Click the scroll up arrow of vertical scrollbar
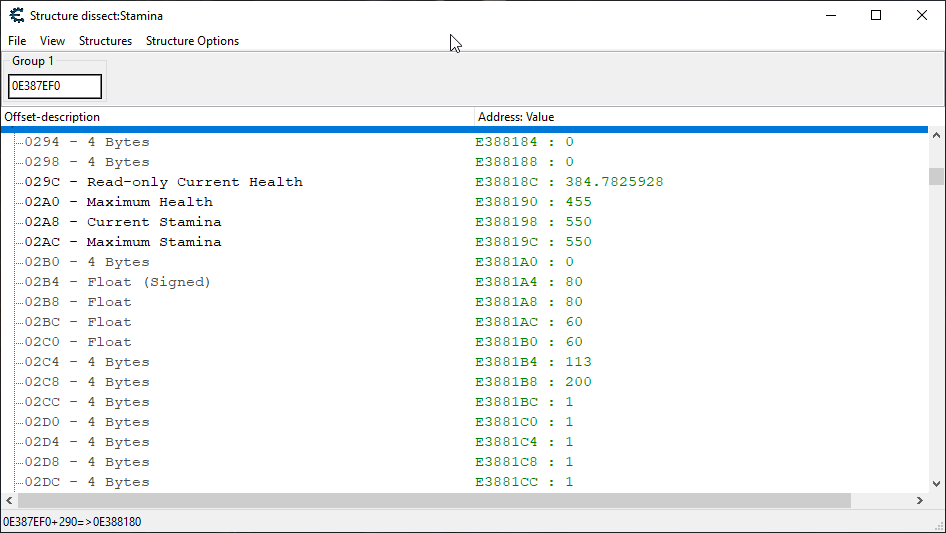The image size is (946, 533). click(936, 136)
